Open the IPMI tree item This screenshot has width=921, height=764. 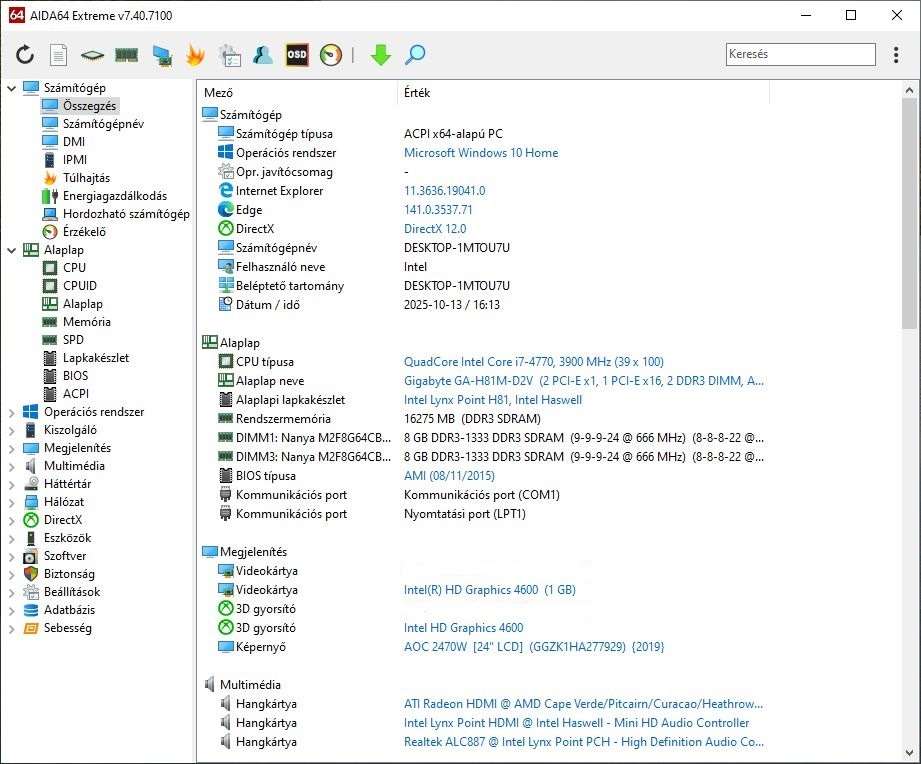[x=75, y=160]
